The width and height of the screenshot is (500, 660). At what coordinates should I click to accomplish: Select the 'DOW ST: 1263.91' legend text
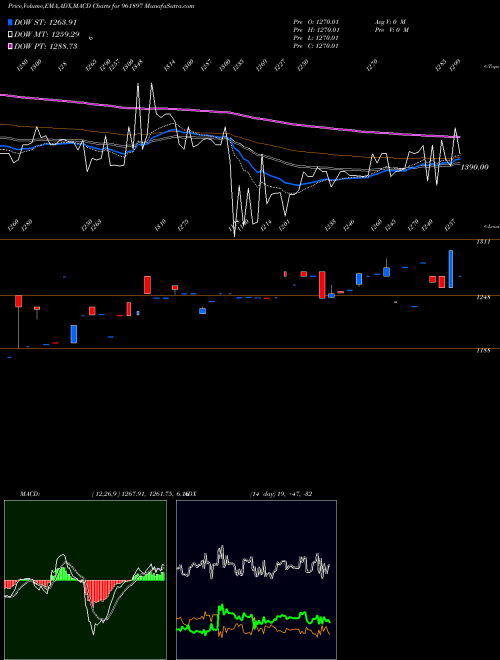coord(45,22)
